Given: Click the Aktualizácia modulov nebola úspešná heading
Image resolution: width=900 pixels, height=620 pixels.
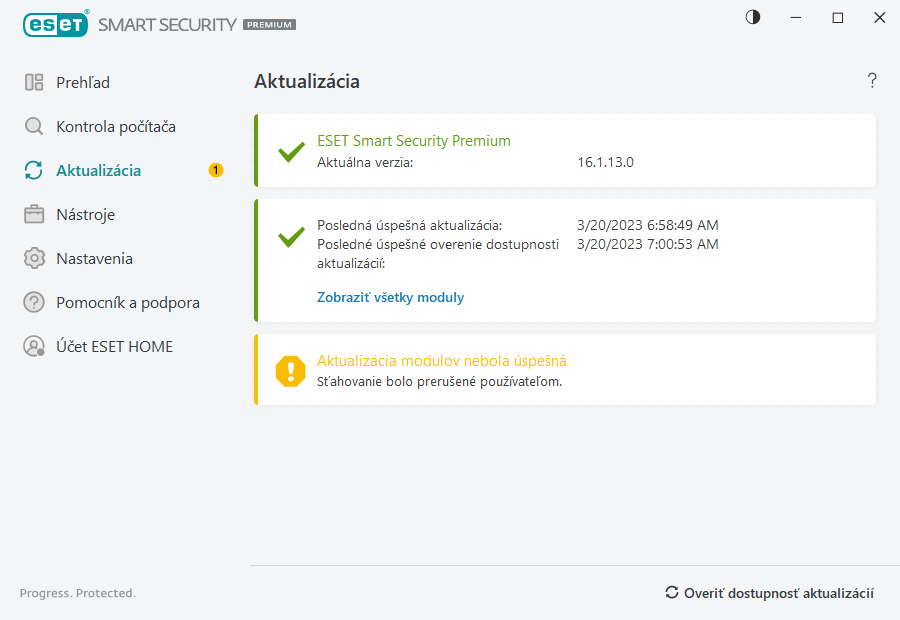Looking at the screenshot, I should tap(441, 361).
